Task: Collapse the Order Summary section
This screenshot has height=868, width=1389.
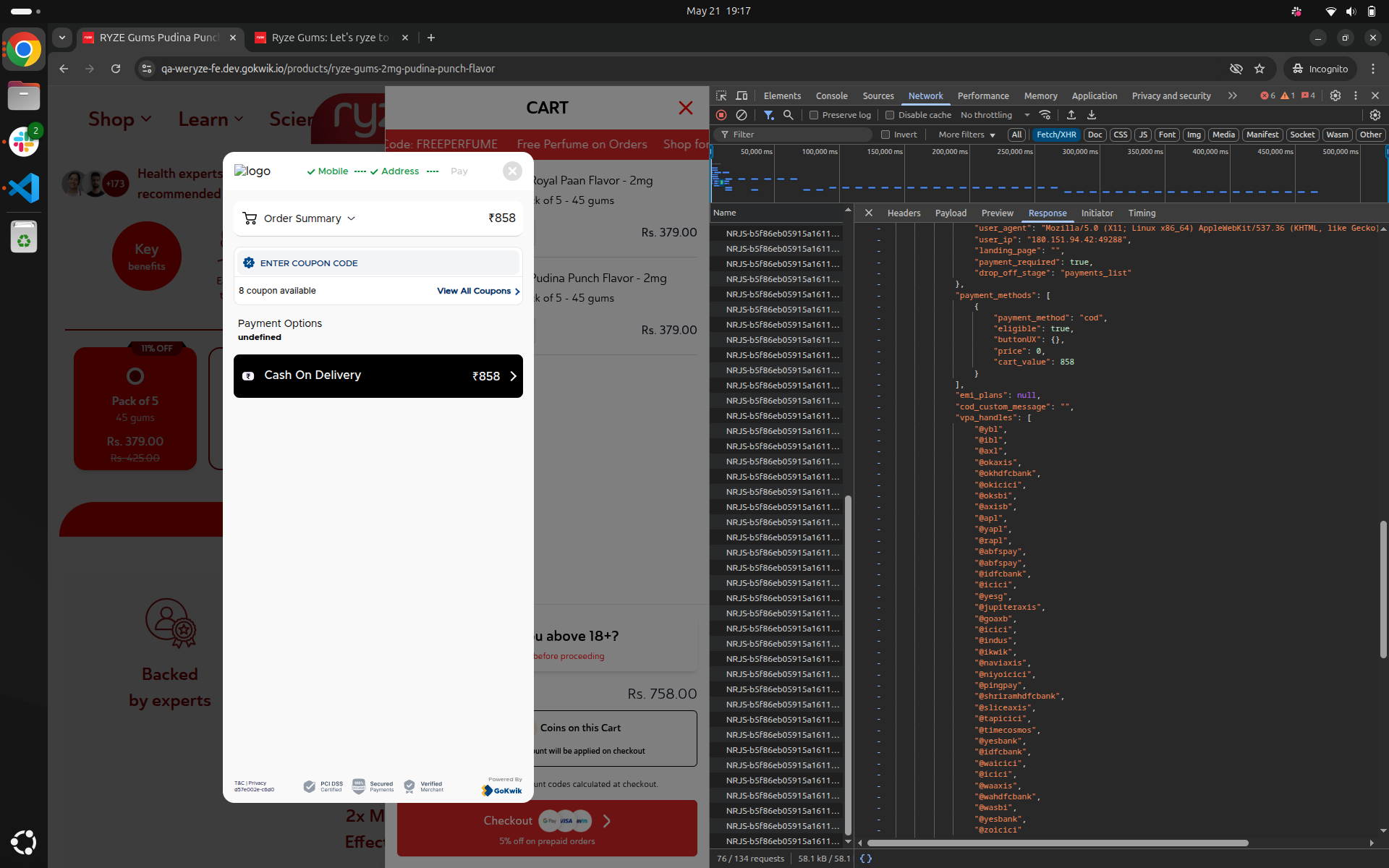Action: point(352,218)
